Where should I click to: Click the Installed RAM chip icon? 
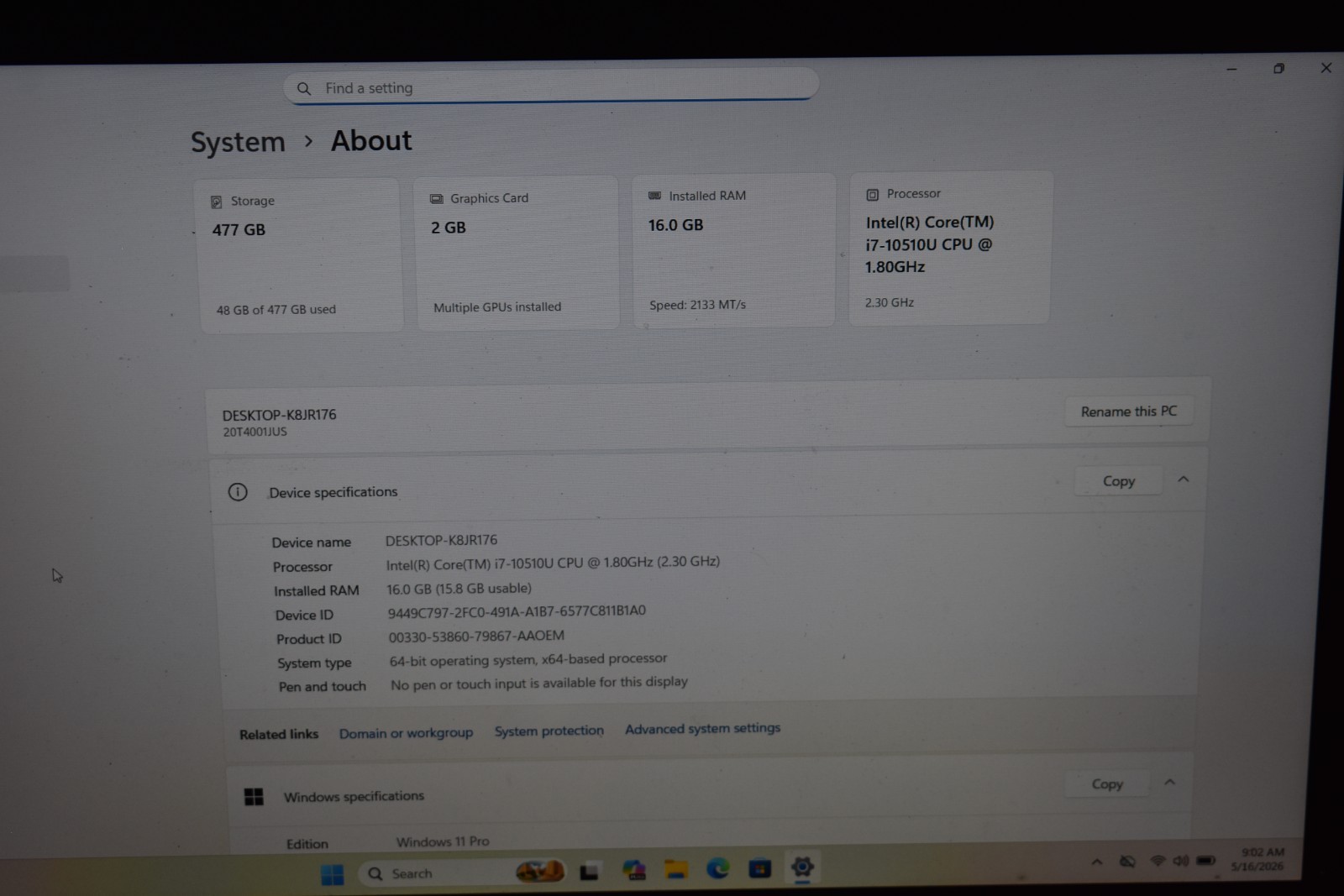coord(654,196)
